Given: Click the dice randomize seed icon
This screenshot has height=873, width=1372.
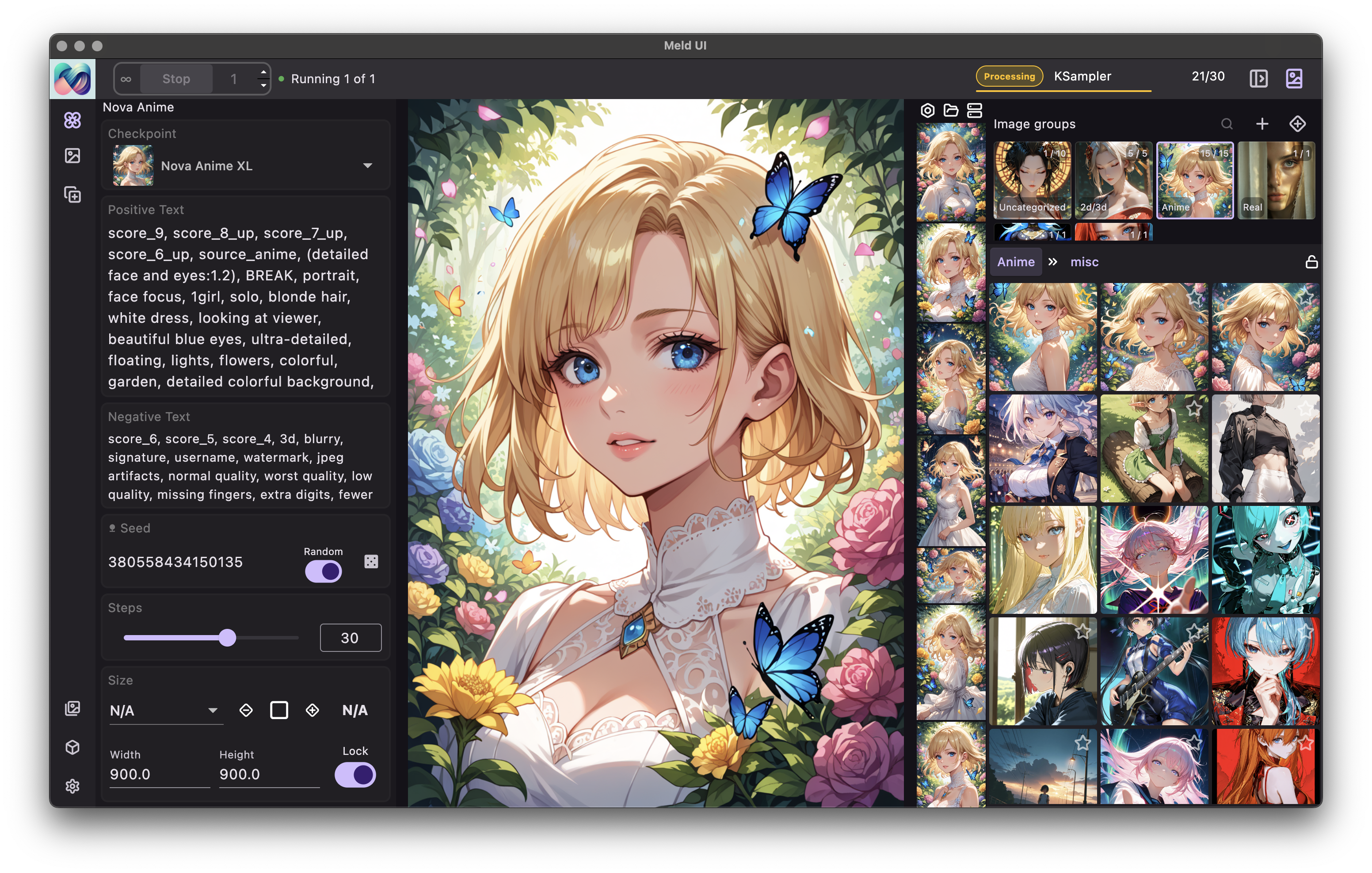Looking at the screenshot, I should coord(371,562).
